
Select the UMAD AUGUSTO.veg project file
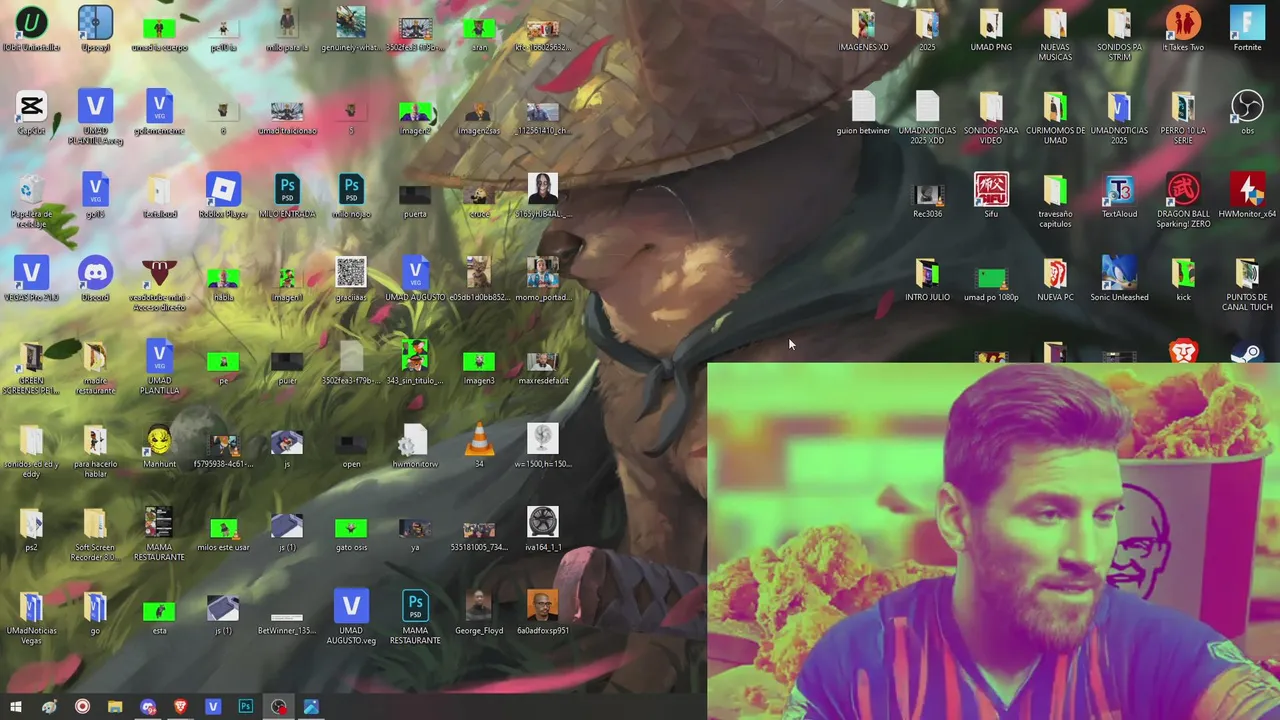pyautogui.click(x=351, y=618)
